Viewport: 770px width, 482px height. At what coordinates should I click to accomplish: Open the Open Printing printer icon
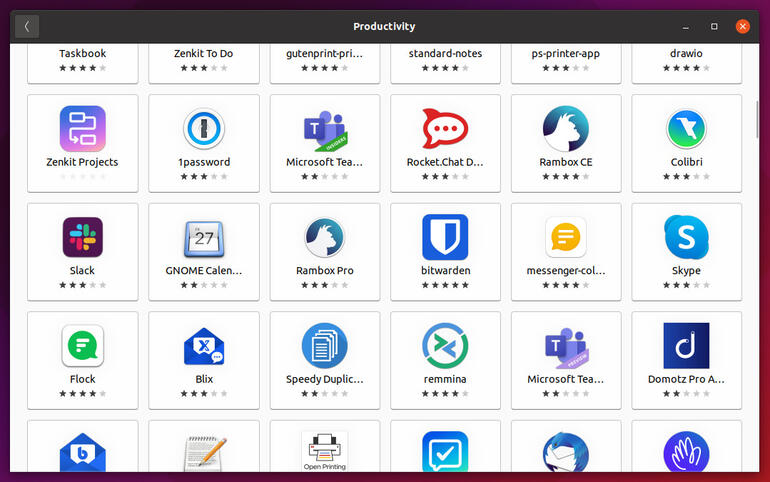pyautogui.click(x=325, y=452)
